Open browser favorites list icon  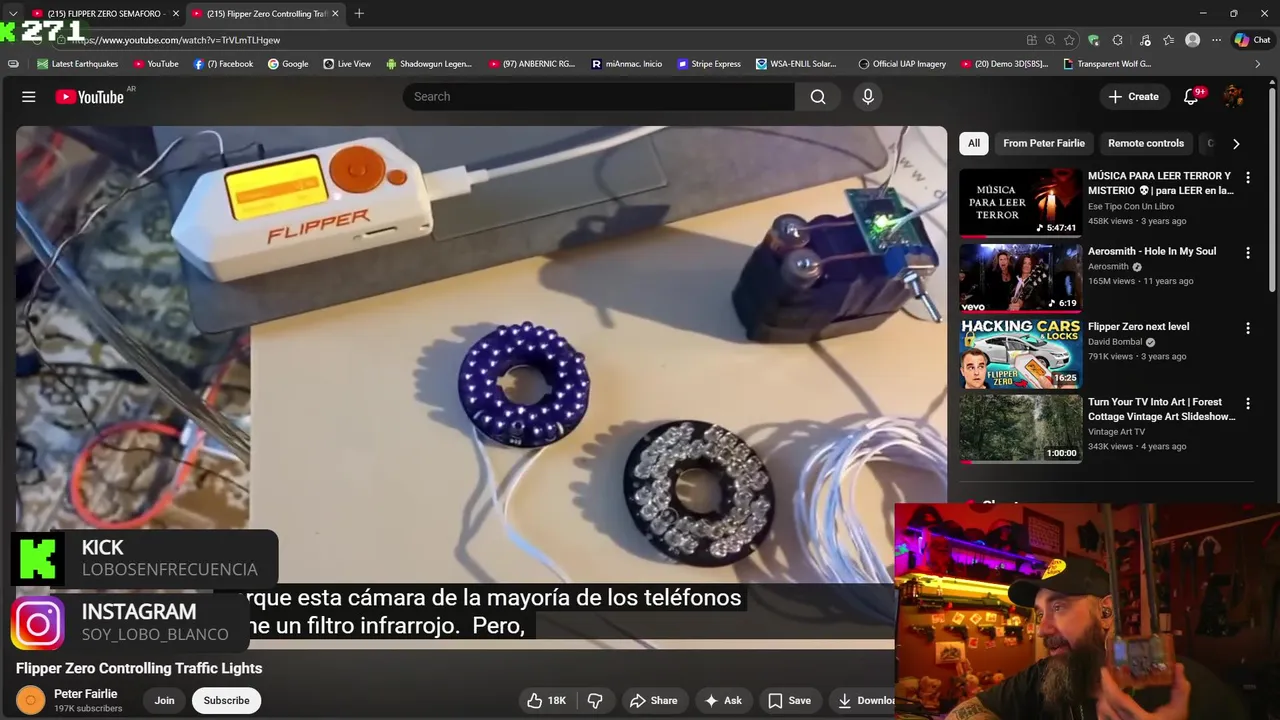[x=1168, y=40]
